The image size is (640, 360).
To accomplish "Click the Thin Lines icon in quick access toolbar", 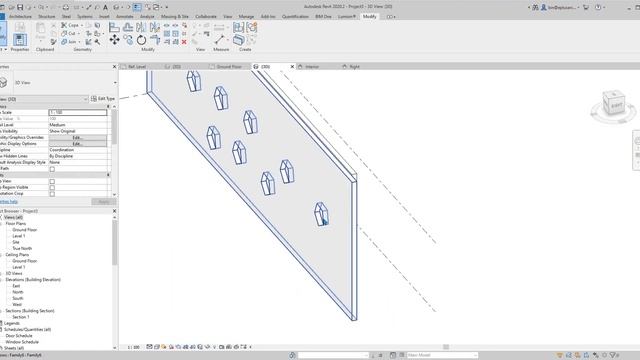I will [x=137, y=7].
